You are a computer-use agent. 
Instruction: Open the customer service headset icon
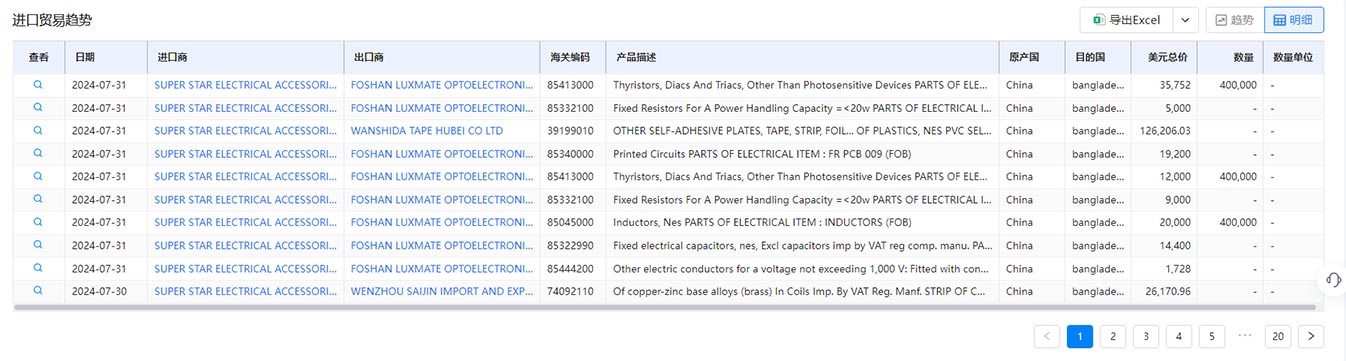click(x=1333, y=280)
